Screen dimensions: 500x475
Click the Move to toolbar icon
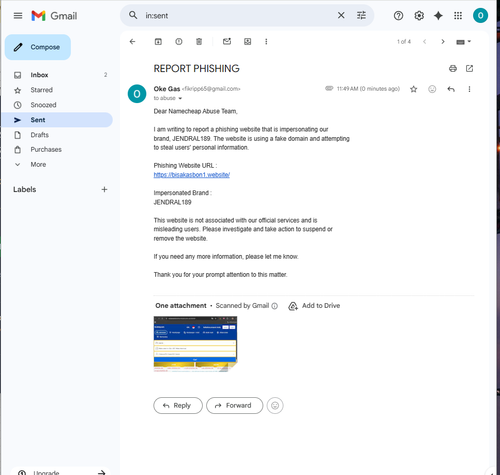(x=247, y=42)
